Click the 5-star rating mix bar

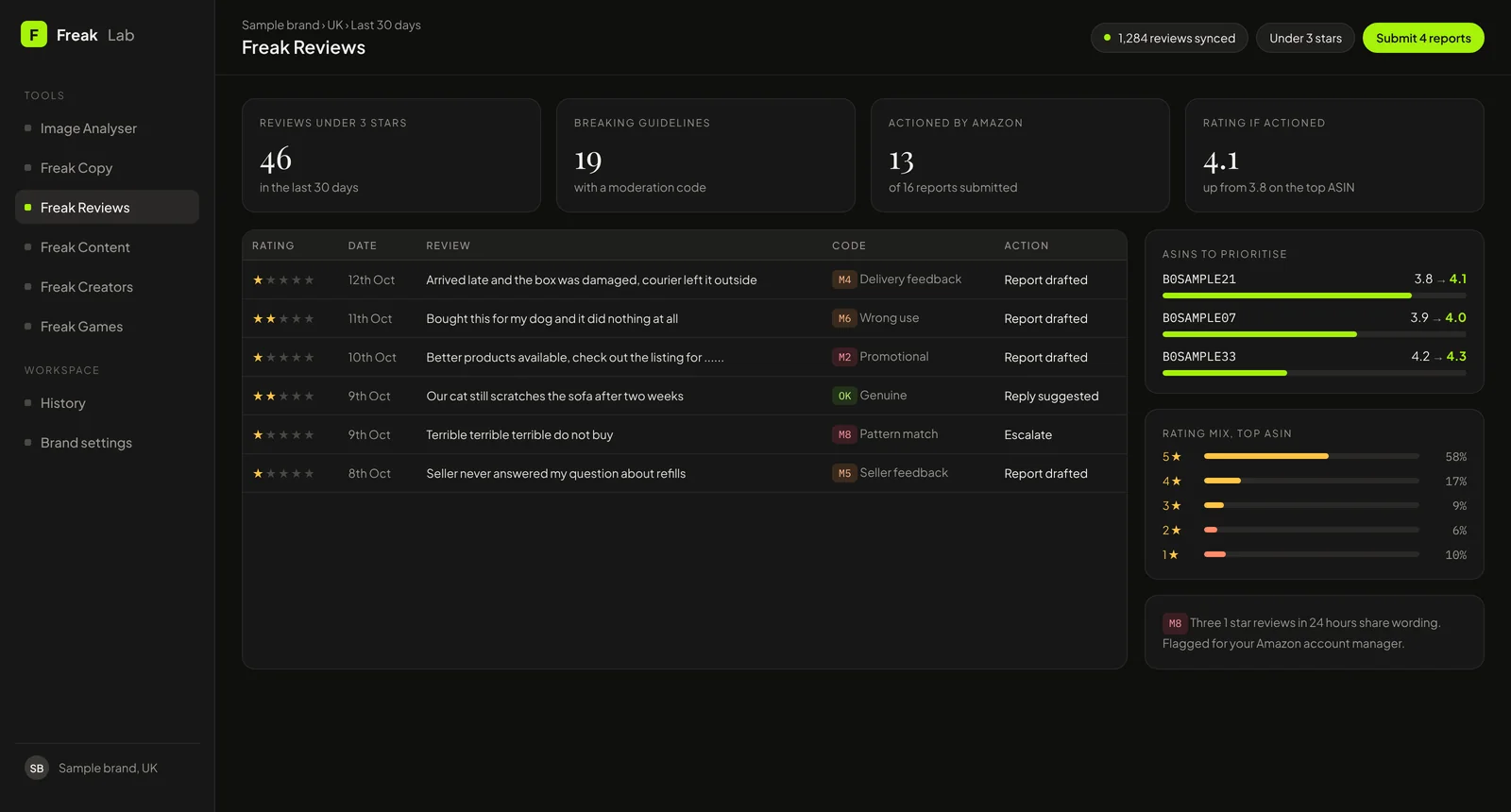1312,456
